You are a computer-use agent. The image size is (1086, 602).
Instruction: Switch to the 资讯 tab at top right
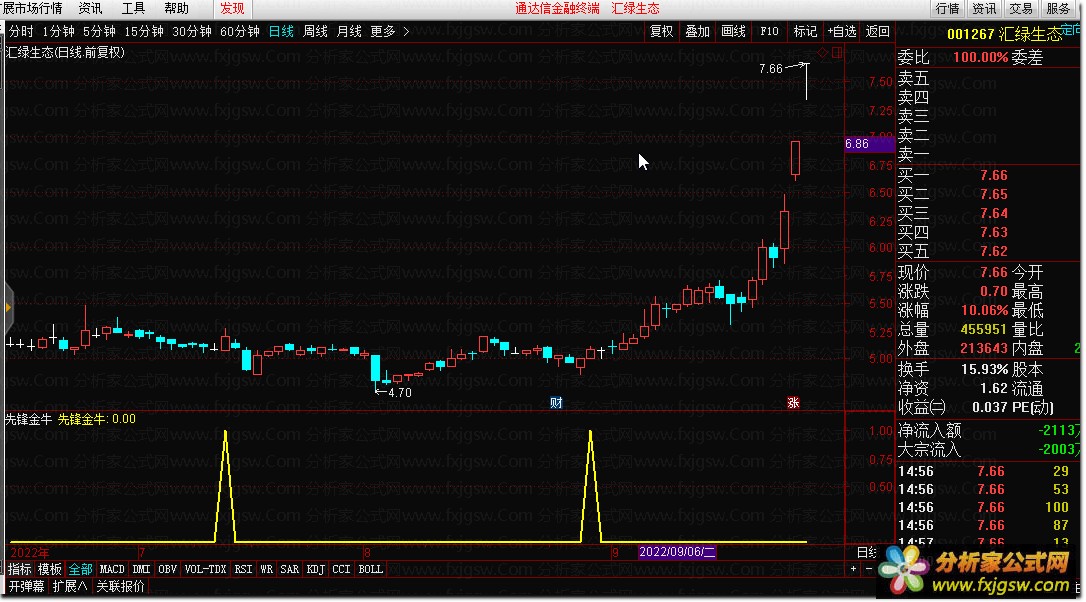pos(983,8)
